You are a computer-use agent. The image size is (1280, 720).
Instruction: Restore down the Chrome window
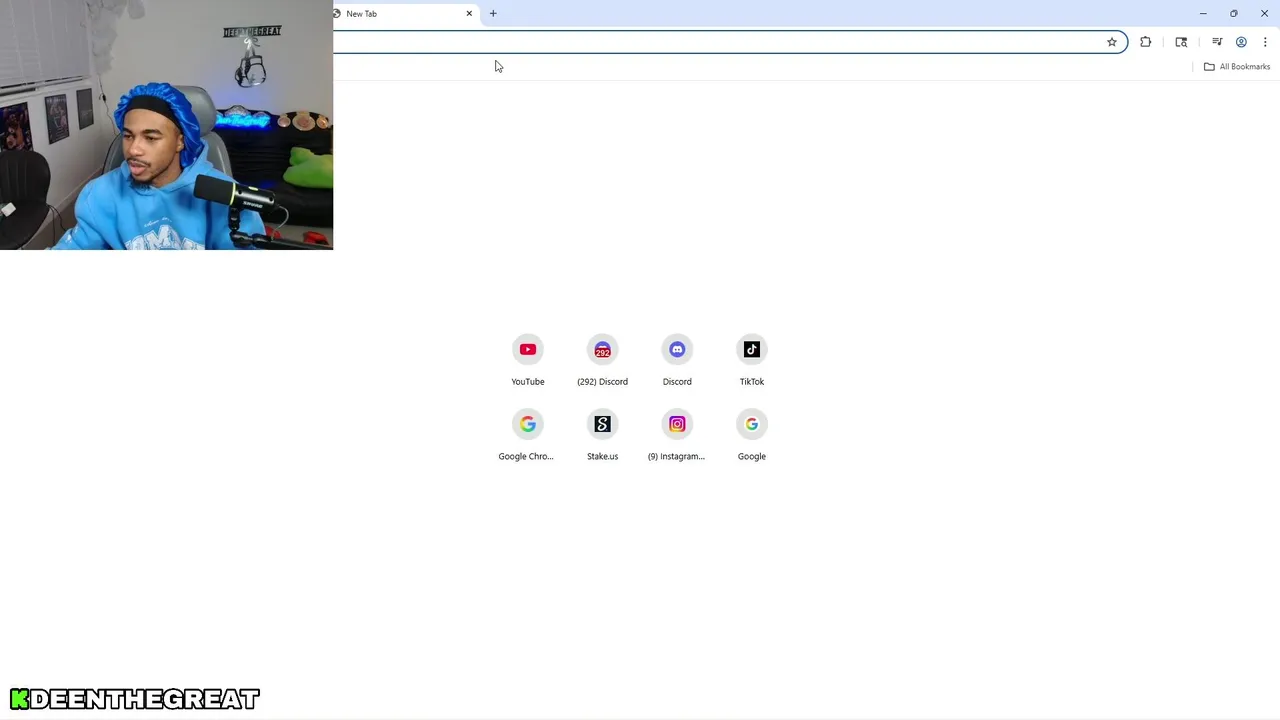click(x=1234, y=14)
